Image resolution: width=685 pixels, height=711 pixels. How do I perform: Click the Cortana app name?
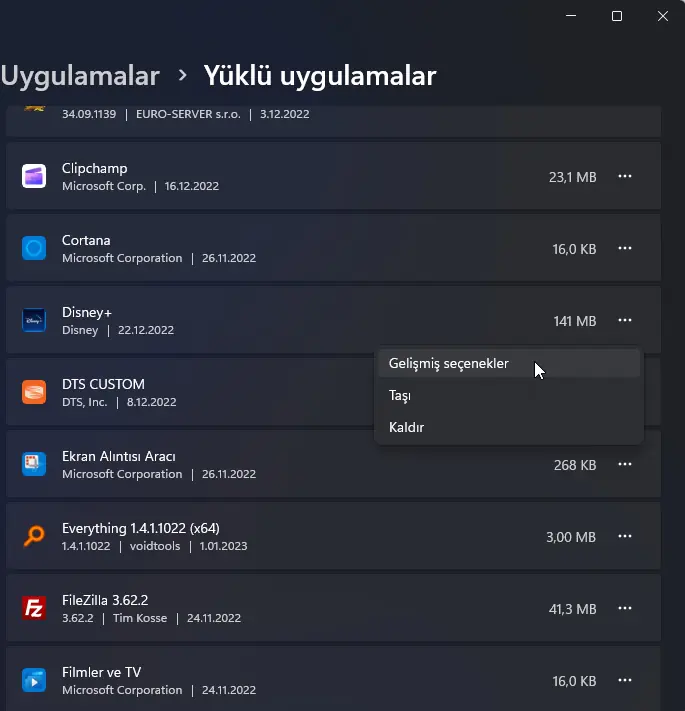click(86, 240)
